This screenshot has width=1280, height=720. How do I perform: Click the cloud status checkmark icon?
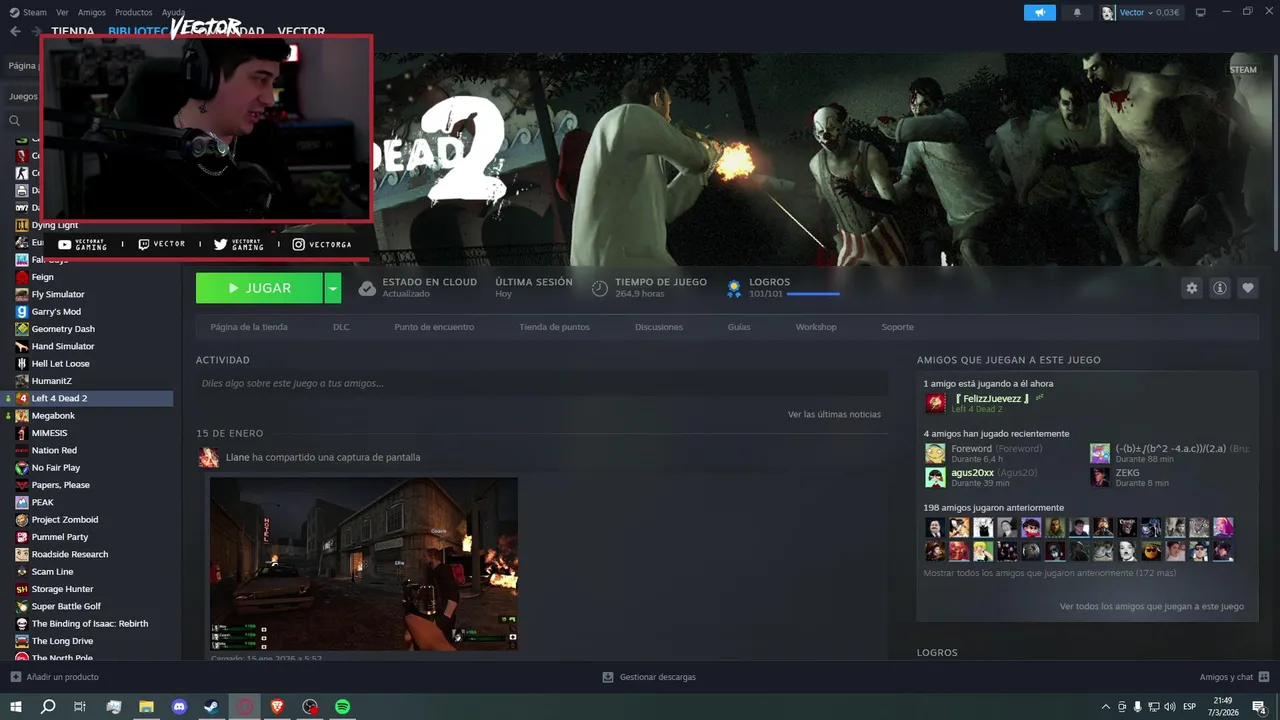(367, 288)
